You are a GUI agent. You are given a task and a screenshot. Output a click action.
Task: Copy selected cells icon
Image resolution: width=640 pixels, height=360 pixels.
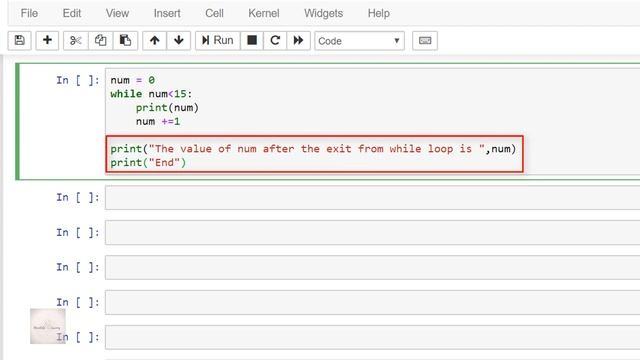100,40
